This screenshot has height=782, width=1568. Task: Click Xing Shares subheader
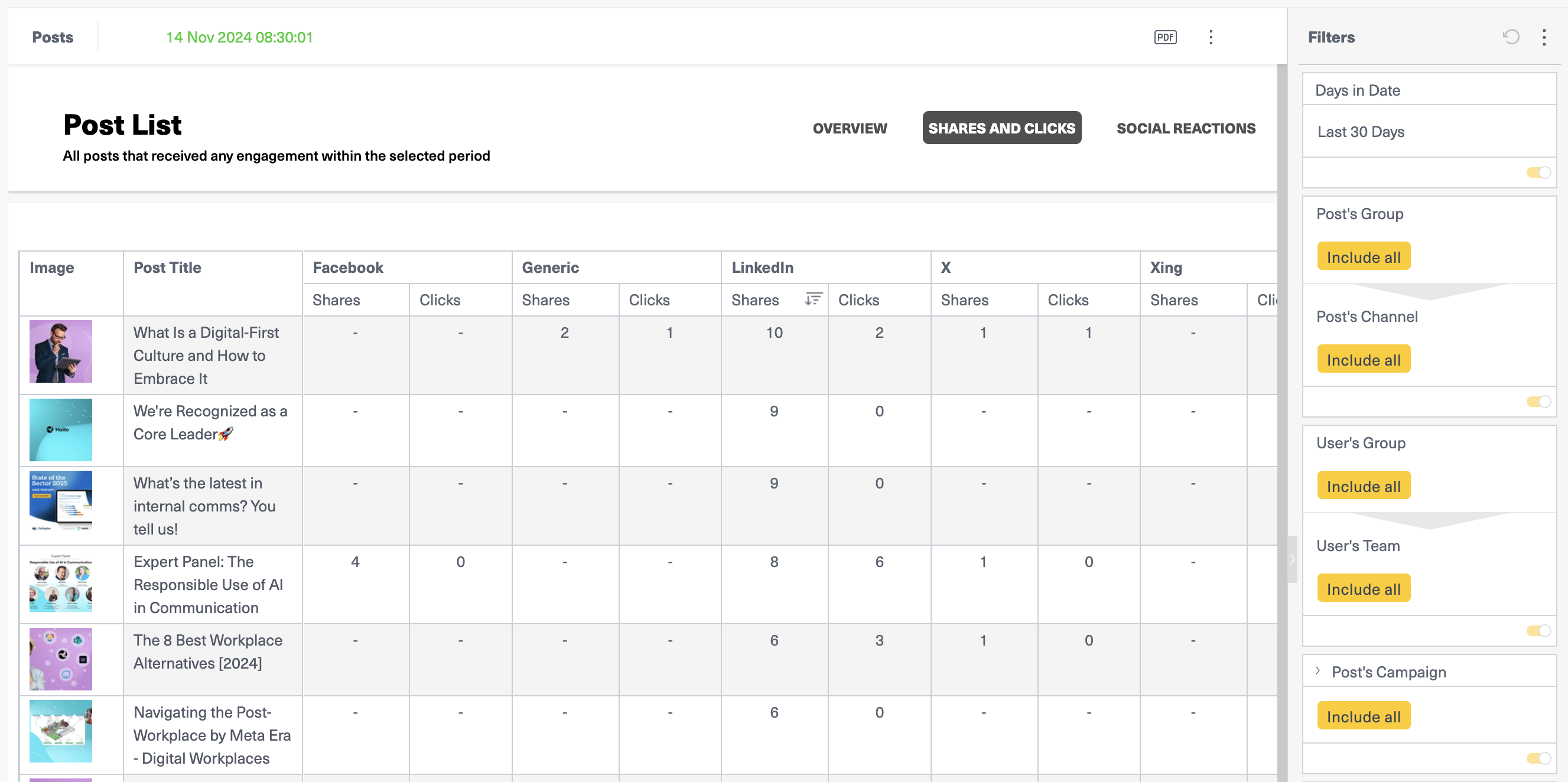pyautogui.click(x=1173, y=299)
